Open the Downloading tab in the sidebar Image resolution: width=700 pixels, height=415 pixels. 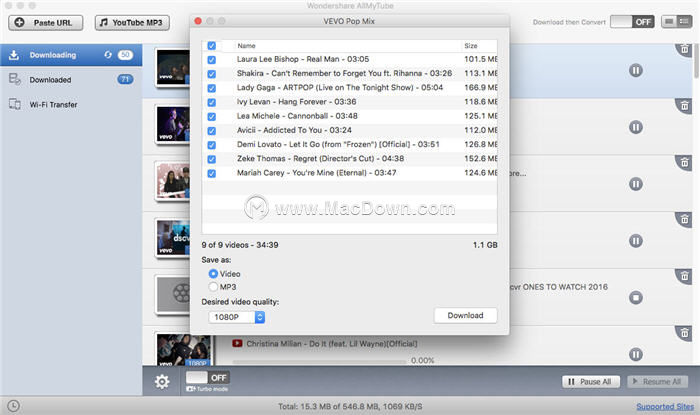click(x=71, y=55)
